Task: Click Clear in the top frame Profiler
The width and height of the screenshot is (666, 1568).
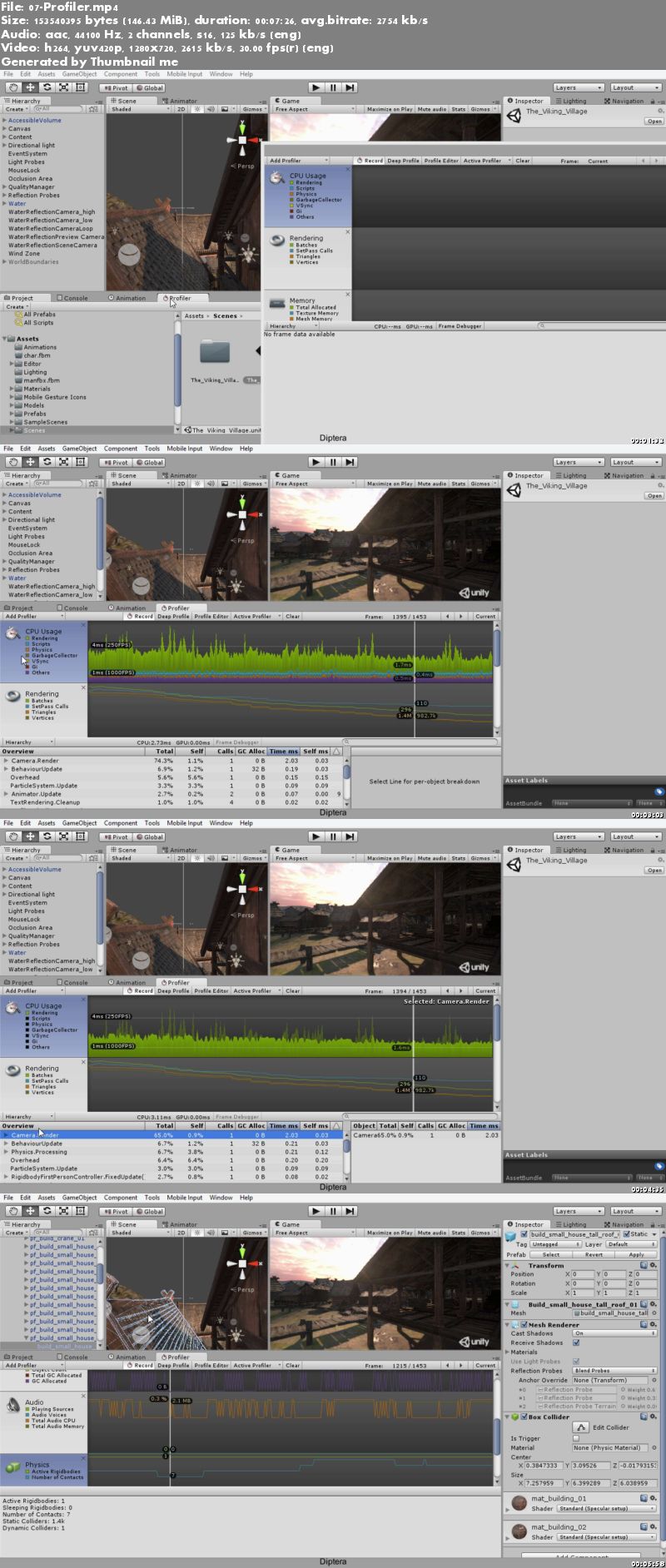Action: coord(522,161)
